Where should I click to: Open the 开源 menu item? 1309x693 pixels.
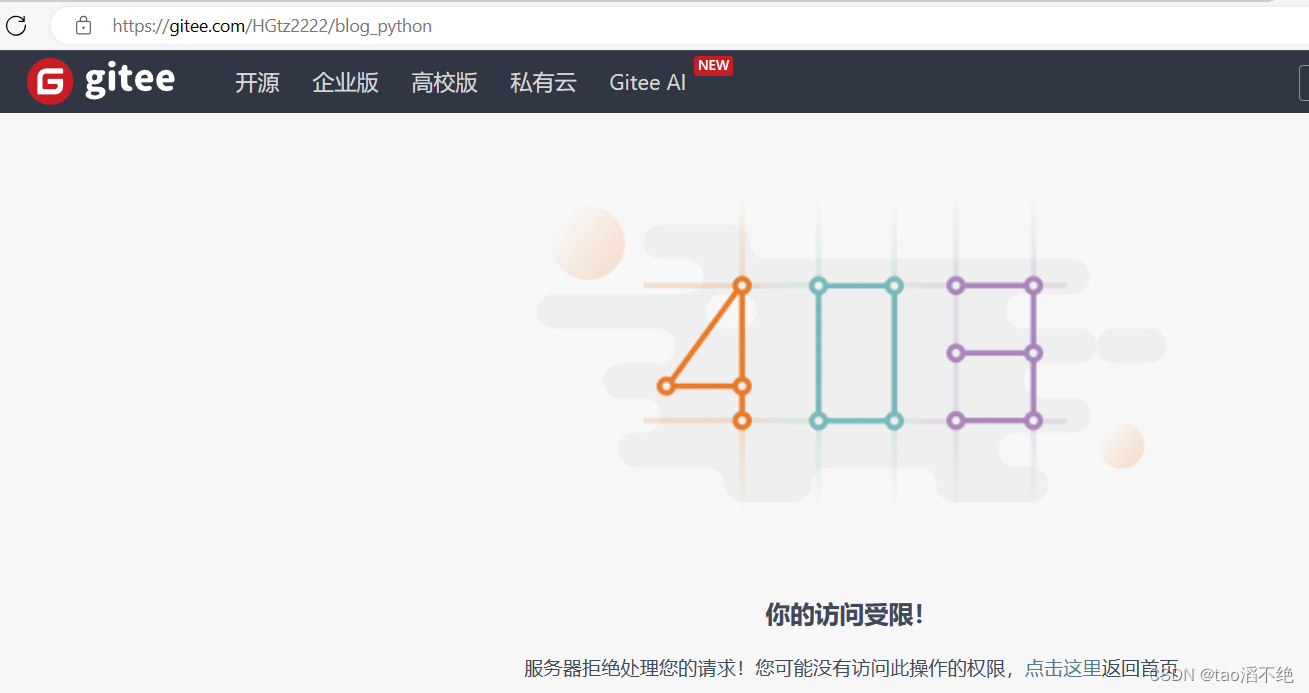point(257,83)
